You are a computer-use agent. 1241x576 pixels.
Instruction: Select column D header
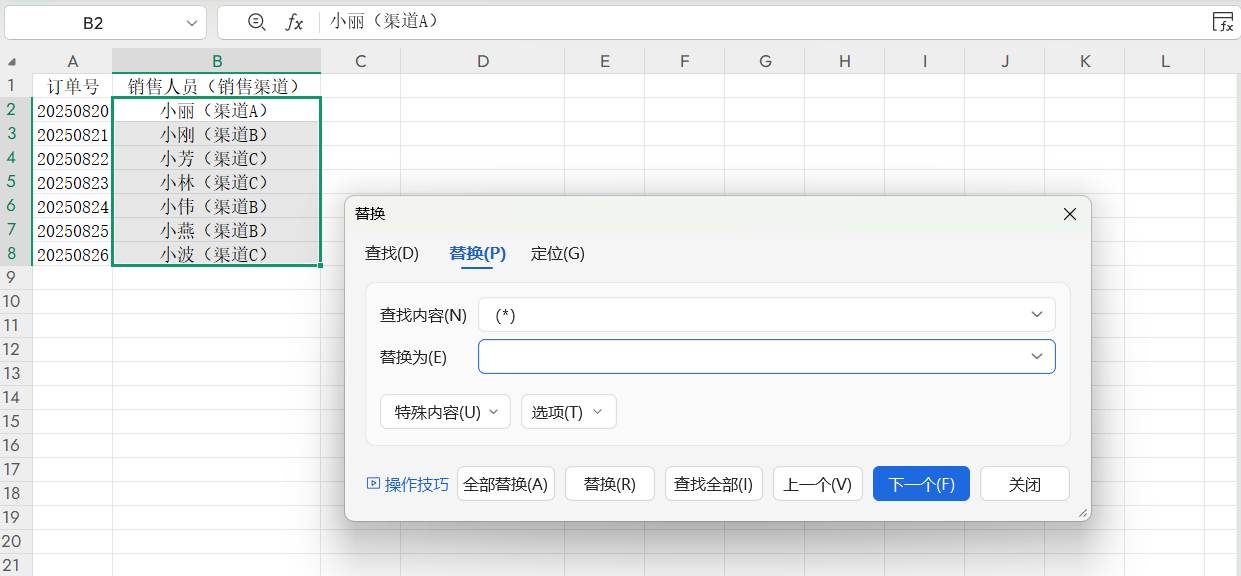click(482, 61)
